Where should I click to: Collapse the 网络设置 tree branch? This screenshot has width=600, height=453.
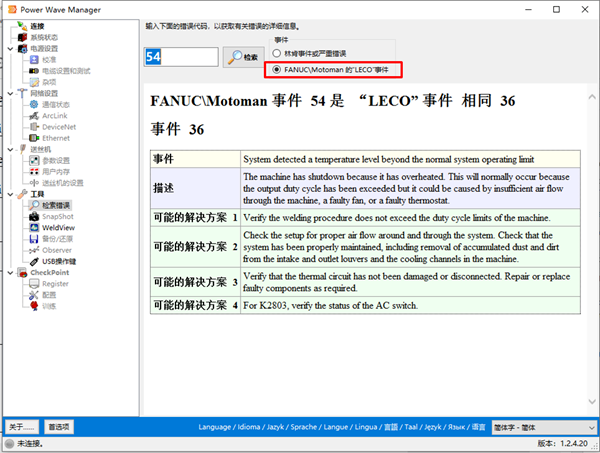pyautogui.click(x=10, y=93)
